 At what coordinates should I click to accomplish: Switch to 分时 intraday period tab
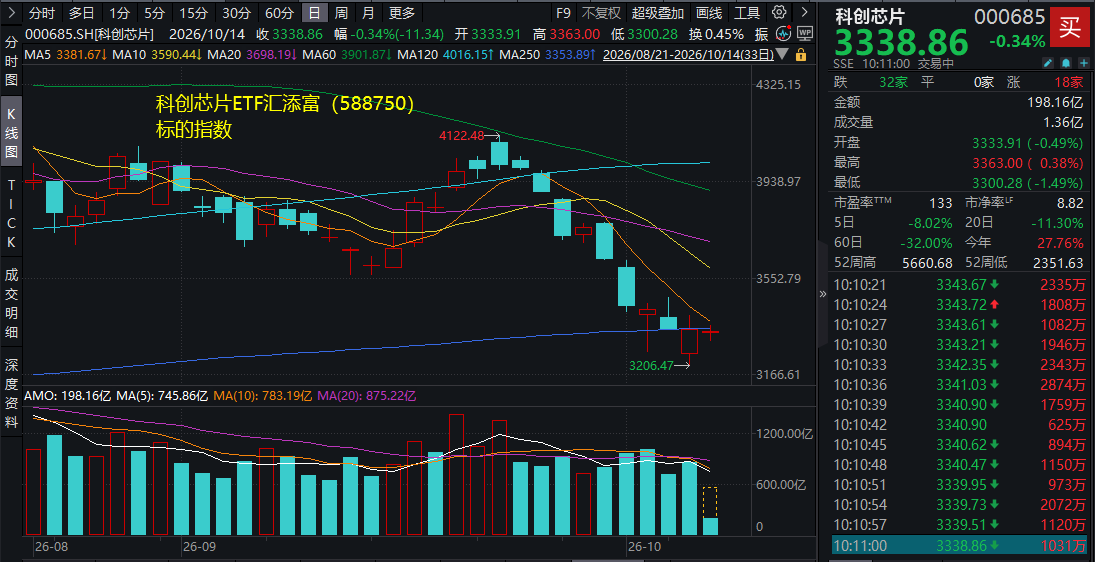click(x=43, y=13)
